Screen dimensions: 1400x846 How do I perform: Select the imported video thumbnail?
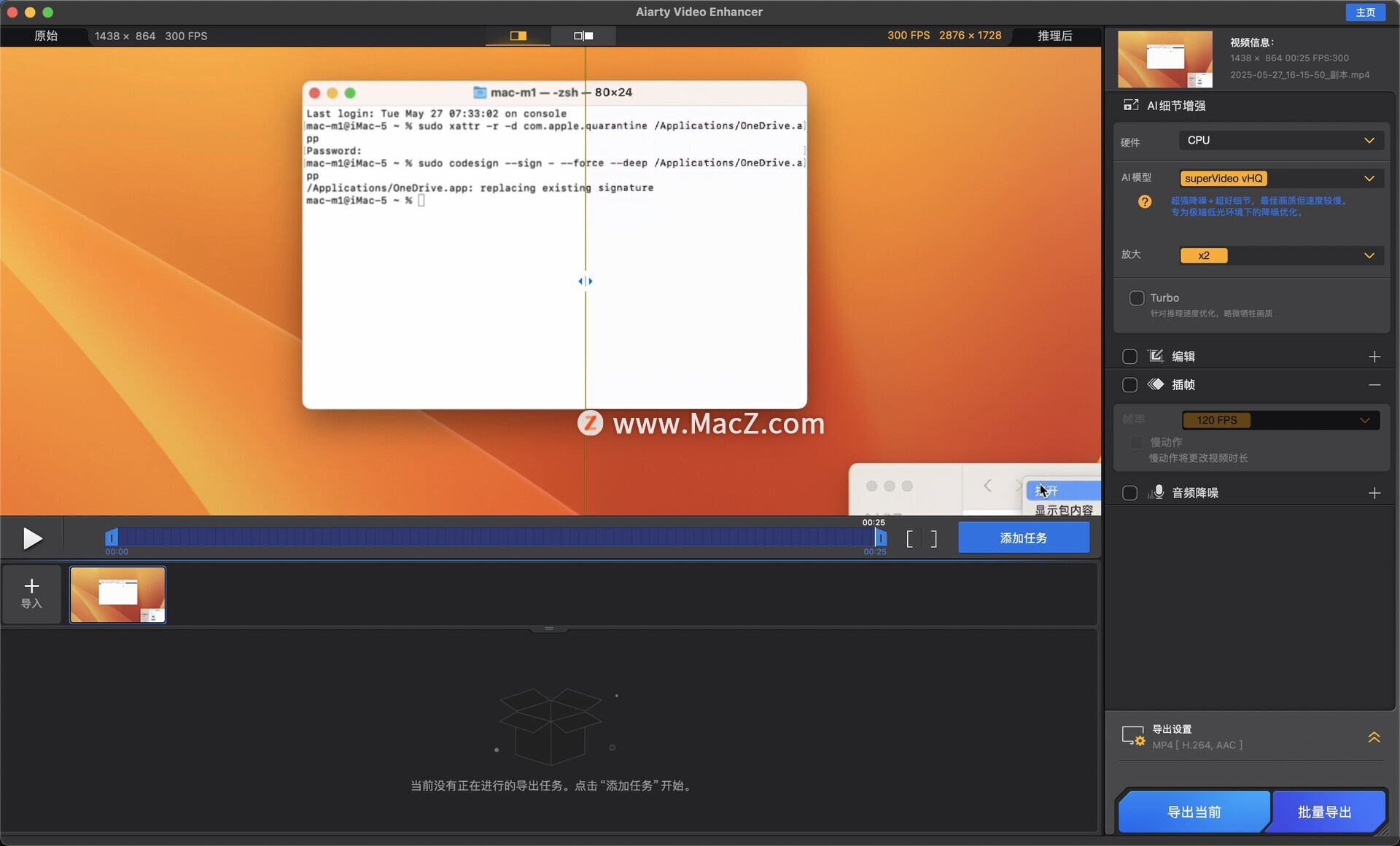117,594
